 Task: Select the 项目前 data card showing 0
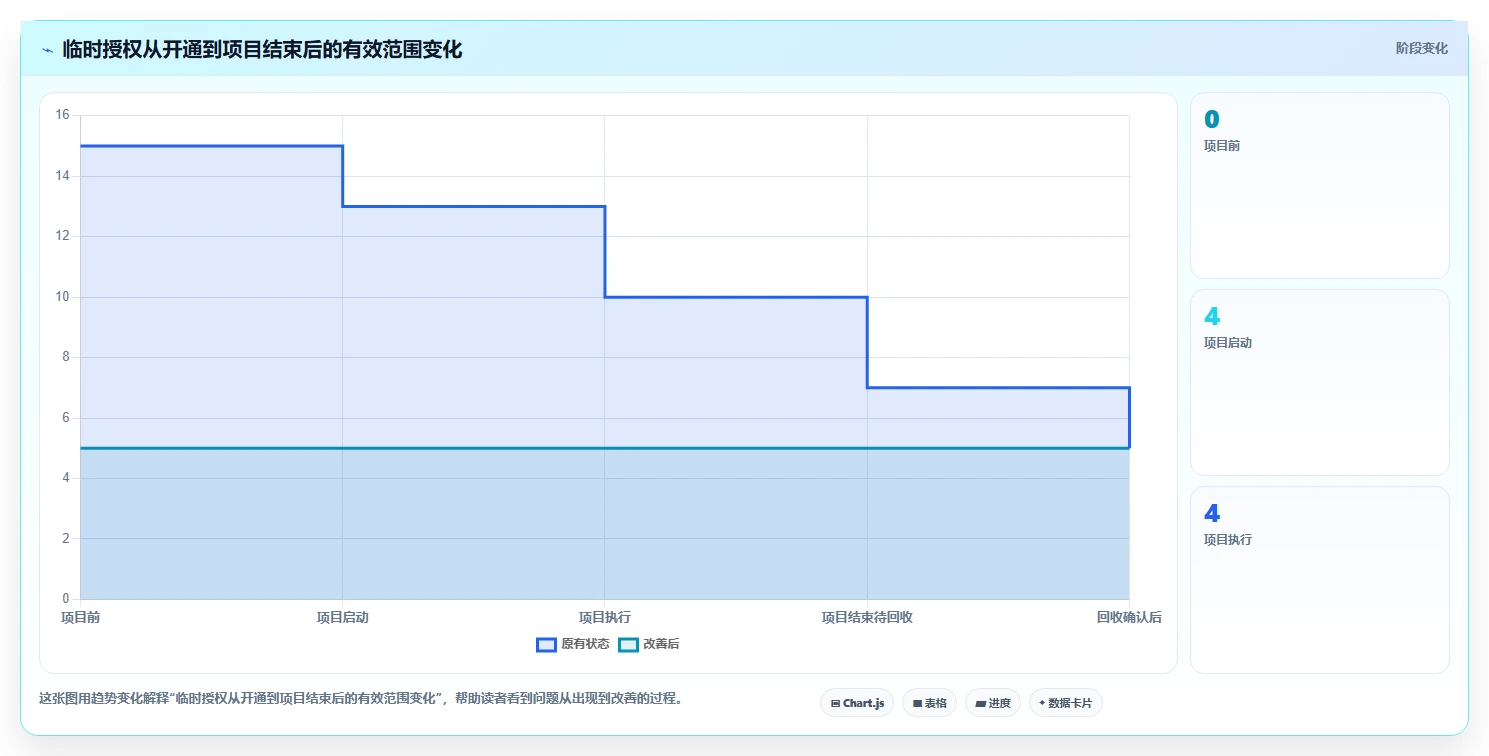pyautogui.click(x=1319, y=185)
